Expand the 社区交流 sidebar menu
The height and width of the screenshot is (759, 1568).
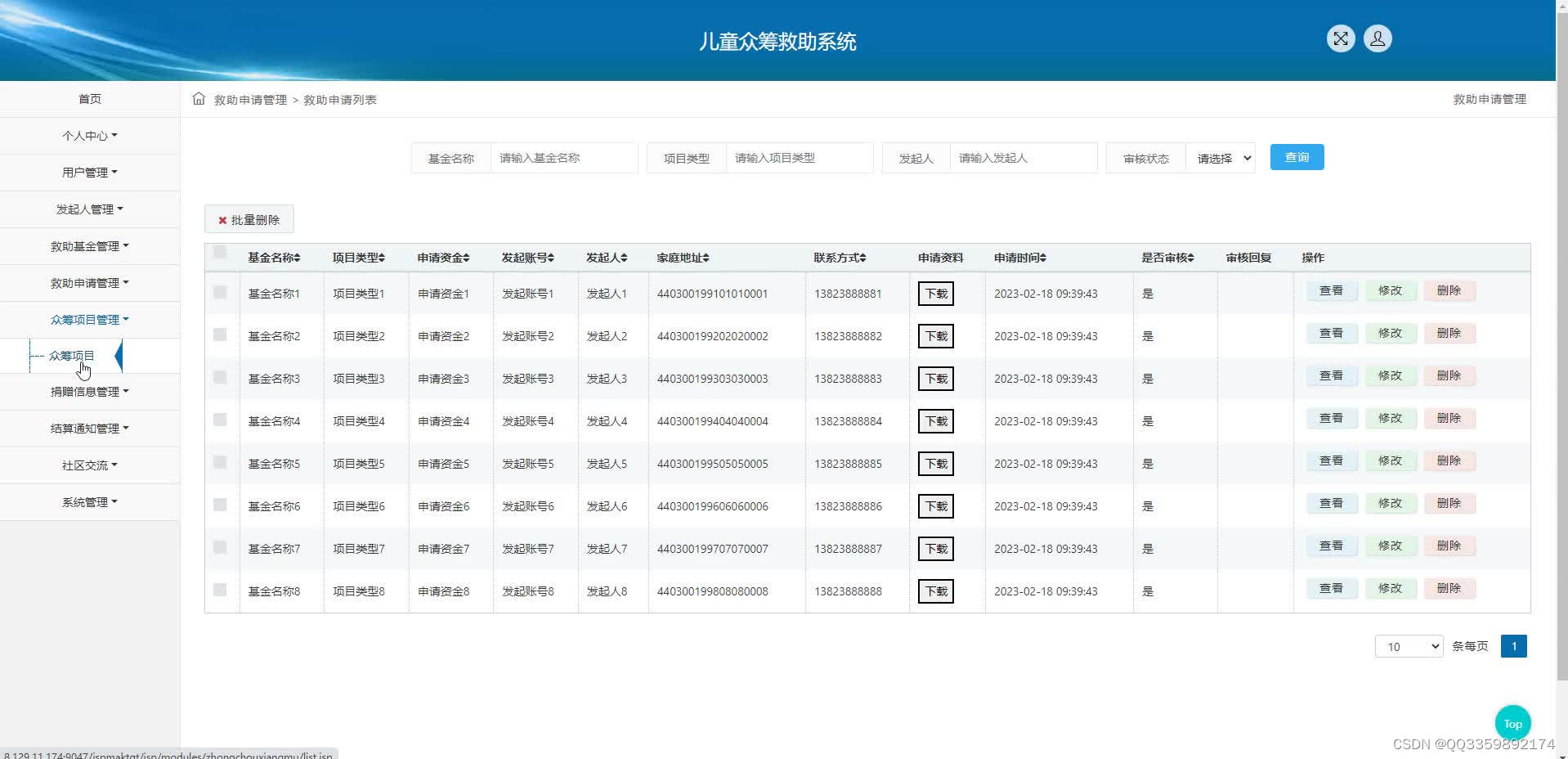click(x=90, y=465)
